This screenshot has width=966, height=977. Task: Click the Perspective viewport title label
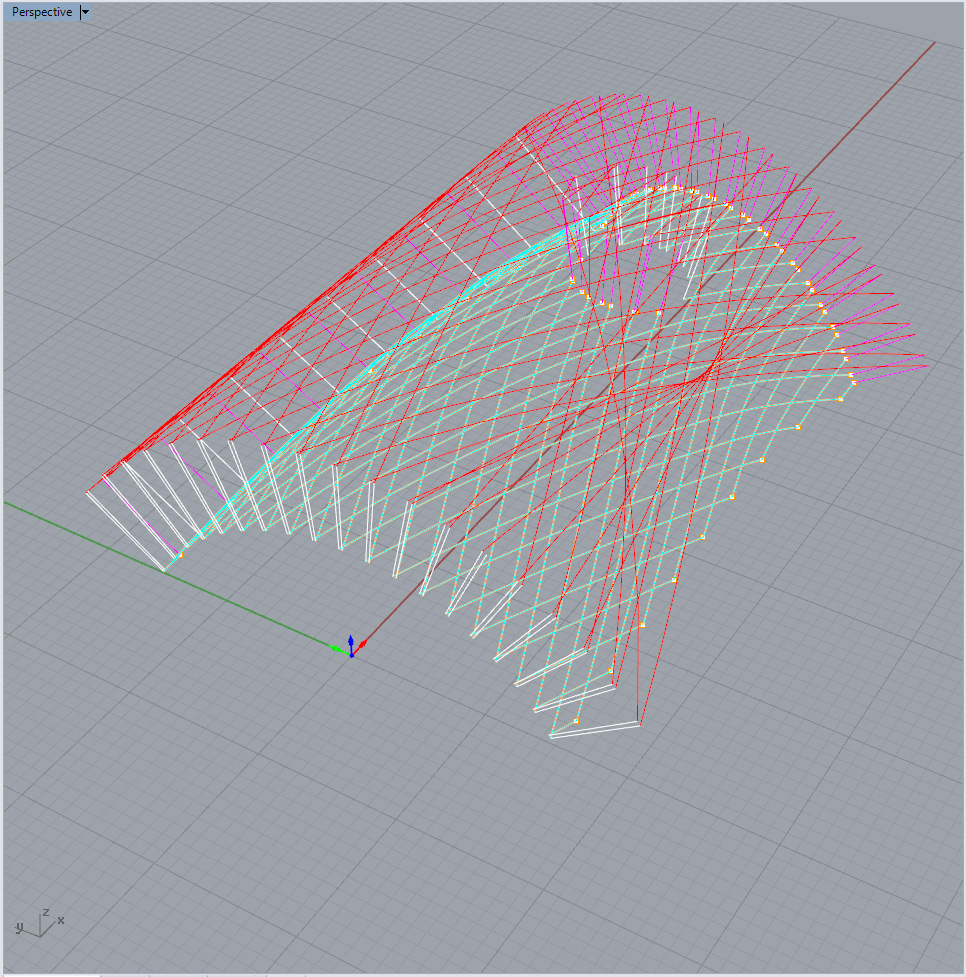(x=42, y=12)
